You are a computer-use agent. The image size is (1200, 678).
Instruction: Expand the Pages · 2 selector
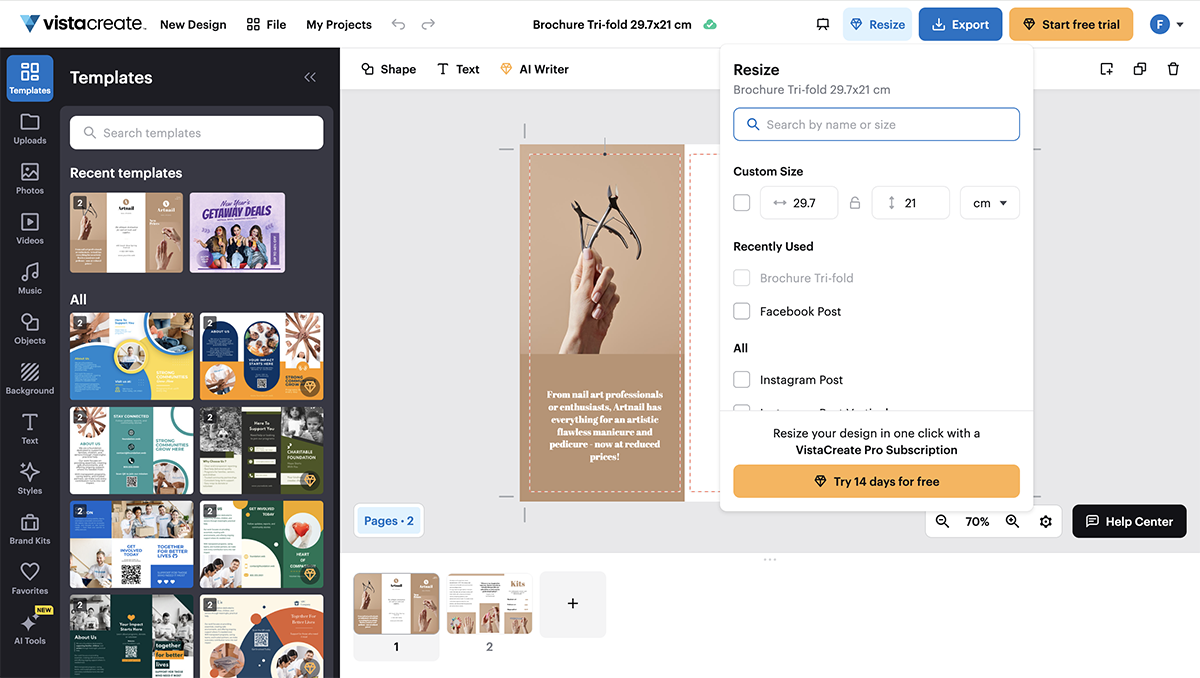388,520
